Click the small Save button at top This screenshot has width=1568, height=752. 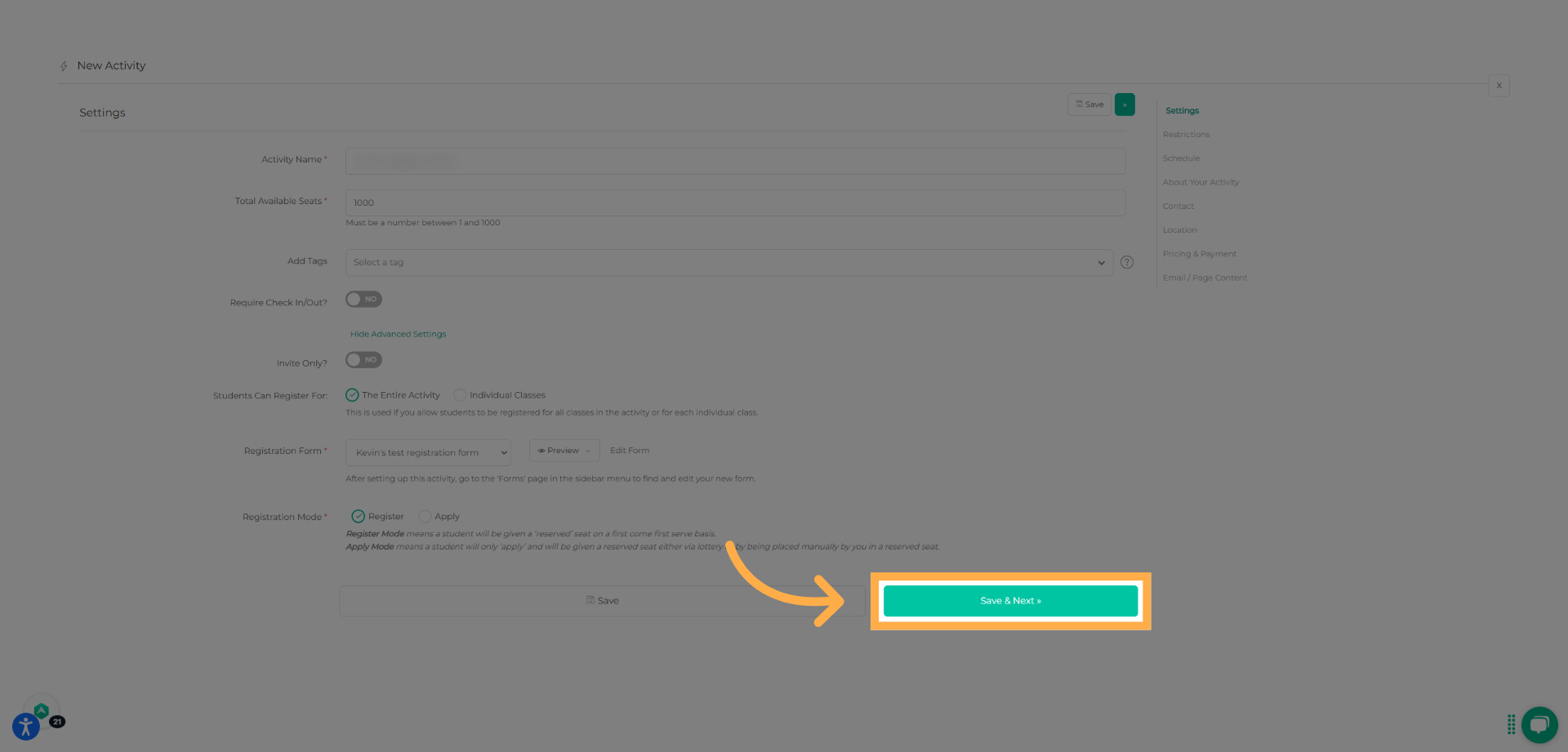(1089, 105)
